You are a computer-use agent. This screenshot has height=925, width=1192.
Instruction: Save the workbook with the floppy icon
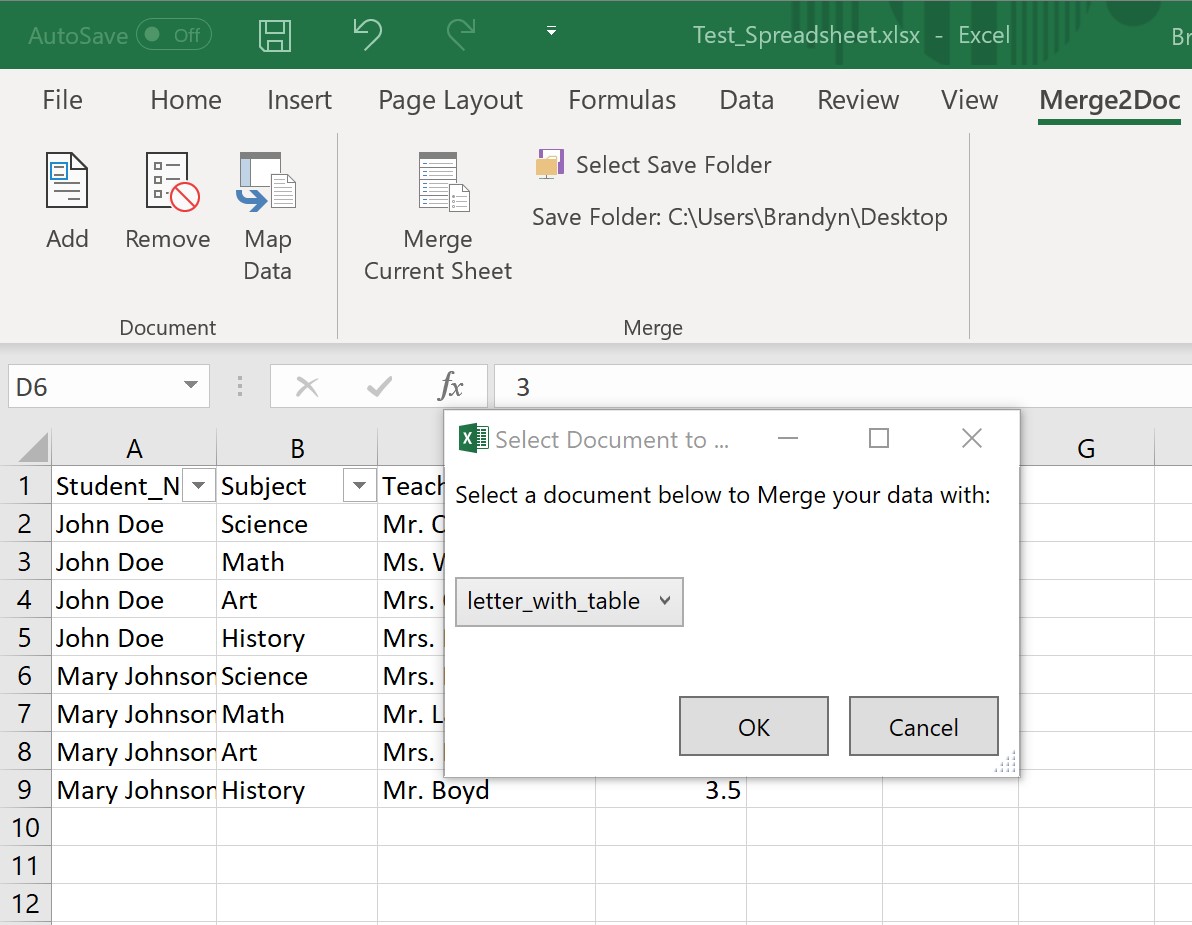click(274, 35)
